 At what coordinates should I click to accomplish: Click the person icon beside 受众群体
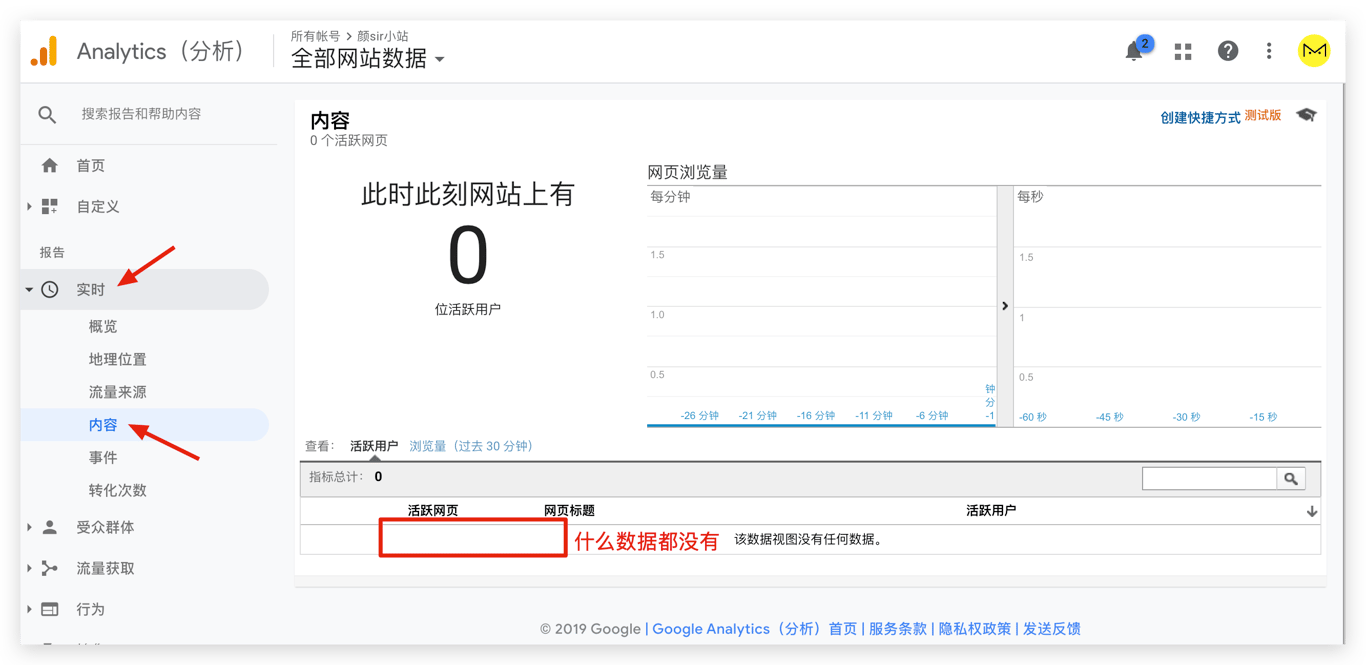[50, 527]
